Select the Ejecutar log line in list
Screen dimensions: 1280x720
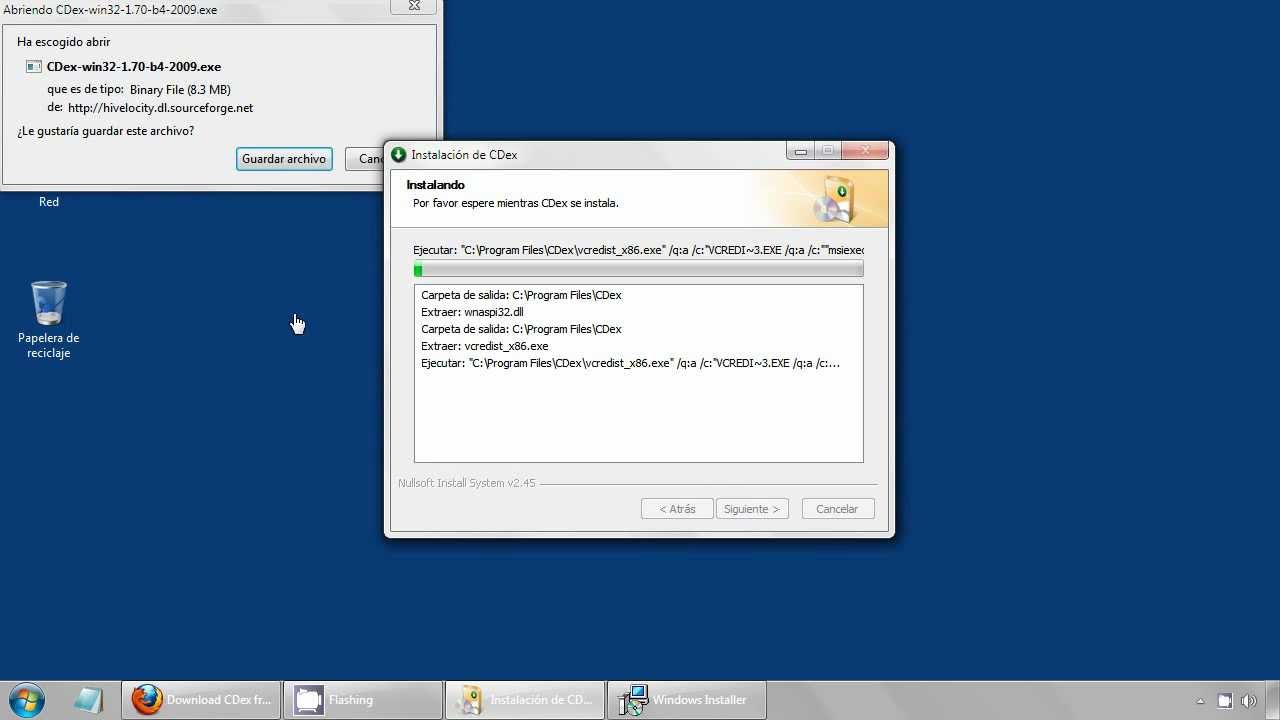630,363
